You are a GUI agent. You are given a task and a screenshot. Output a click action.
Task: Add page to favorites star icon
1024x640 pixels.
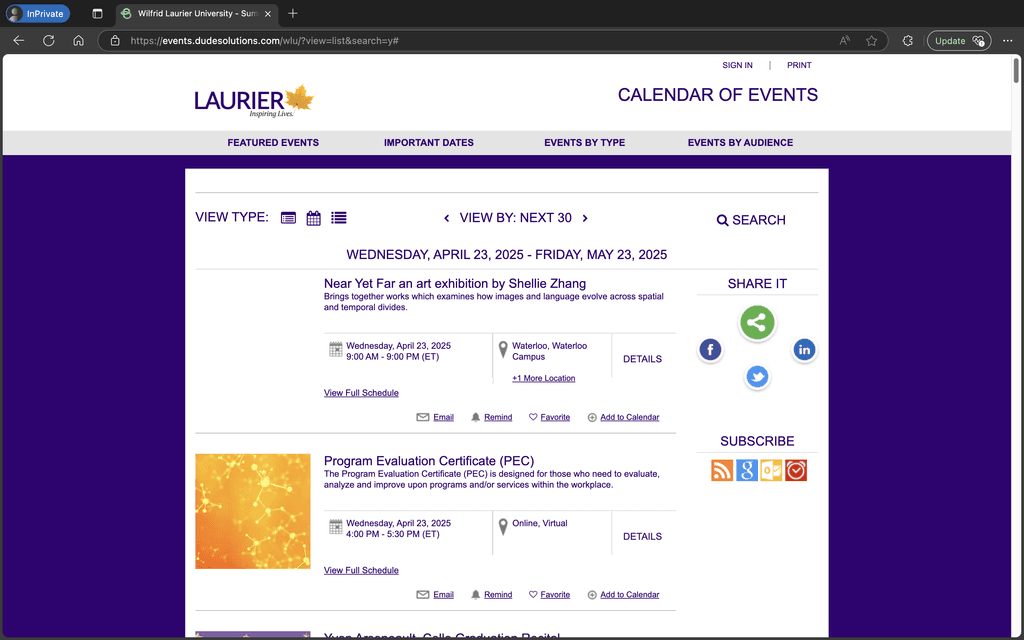871,40
